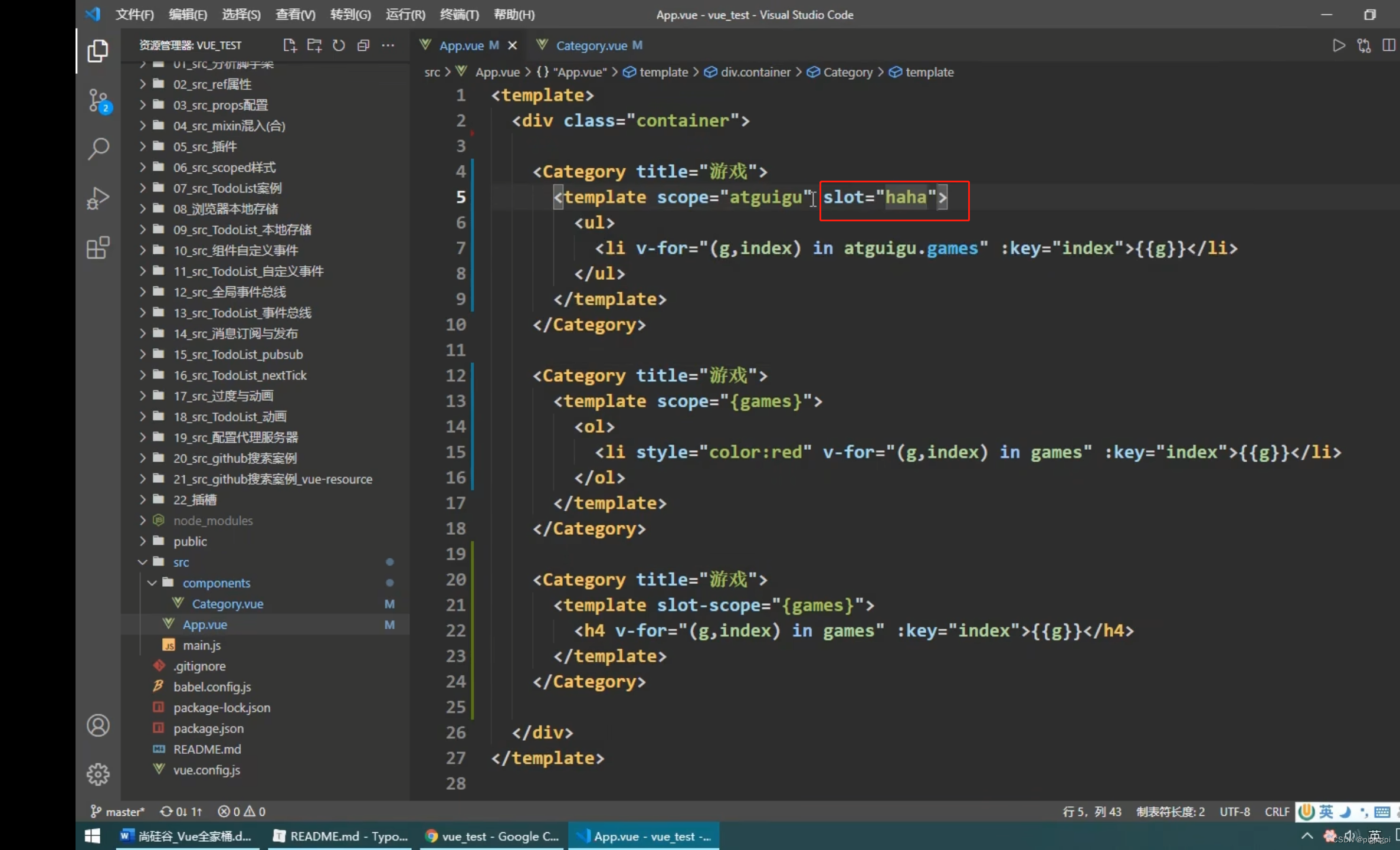Switch to the Google Chrome taskbar item
This screenshot has height=850, width=1400.
[x=493, y=836]
